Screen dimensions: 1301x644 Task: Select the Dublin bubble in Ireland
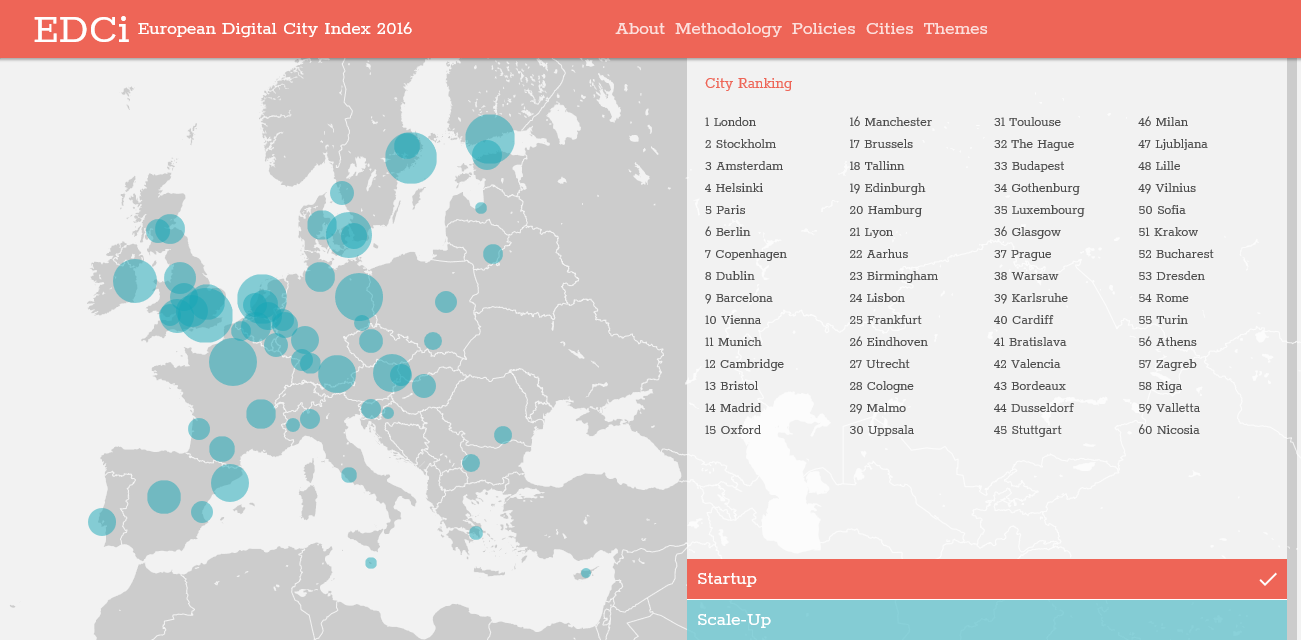pos(135,281)
